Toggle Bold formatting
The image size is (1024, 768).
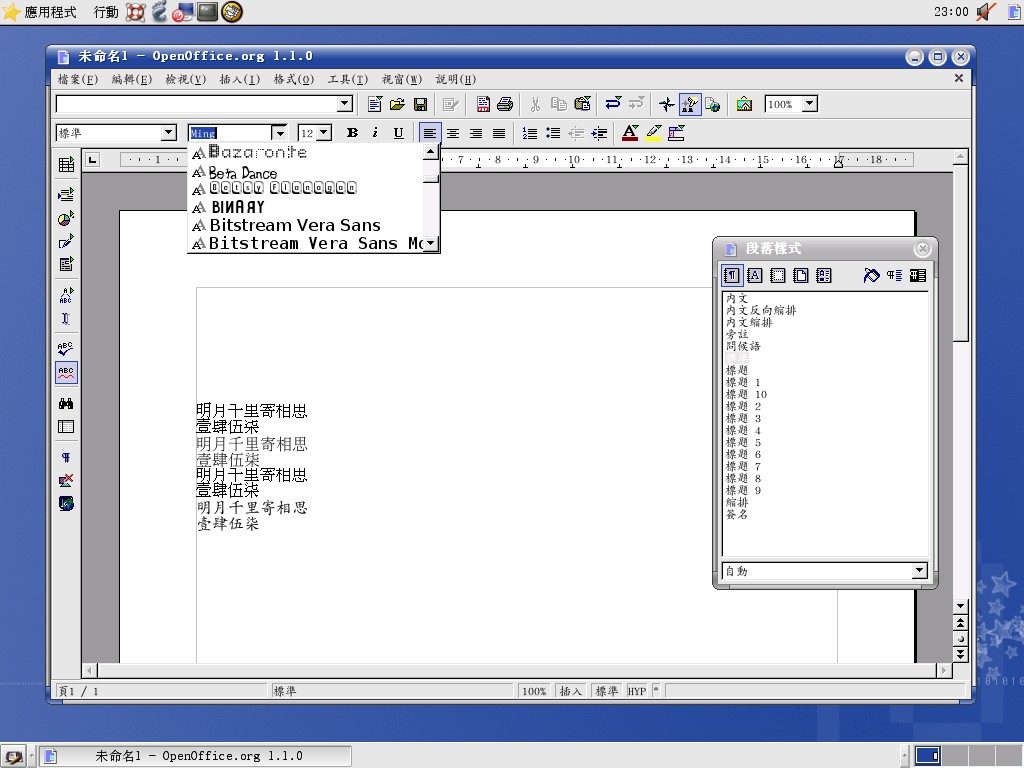tap(352, 133)
